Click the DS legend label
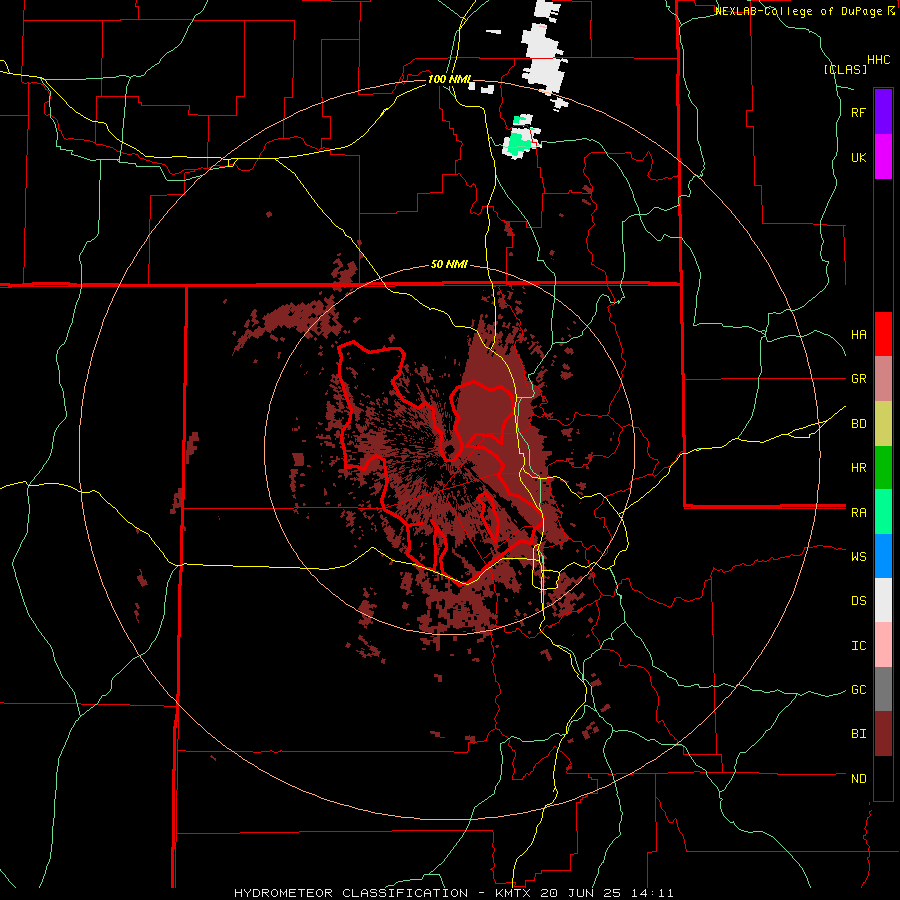Screen dimensions: 900x900 (859, 601)
